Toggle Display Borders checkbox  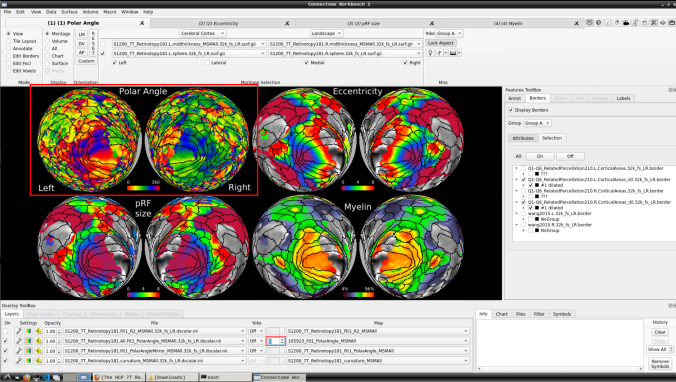[x=511, y=110]
